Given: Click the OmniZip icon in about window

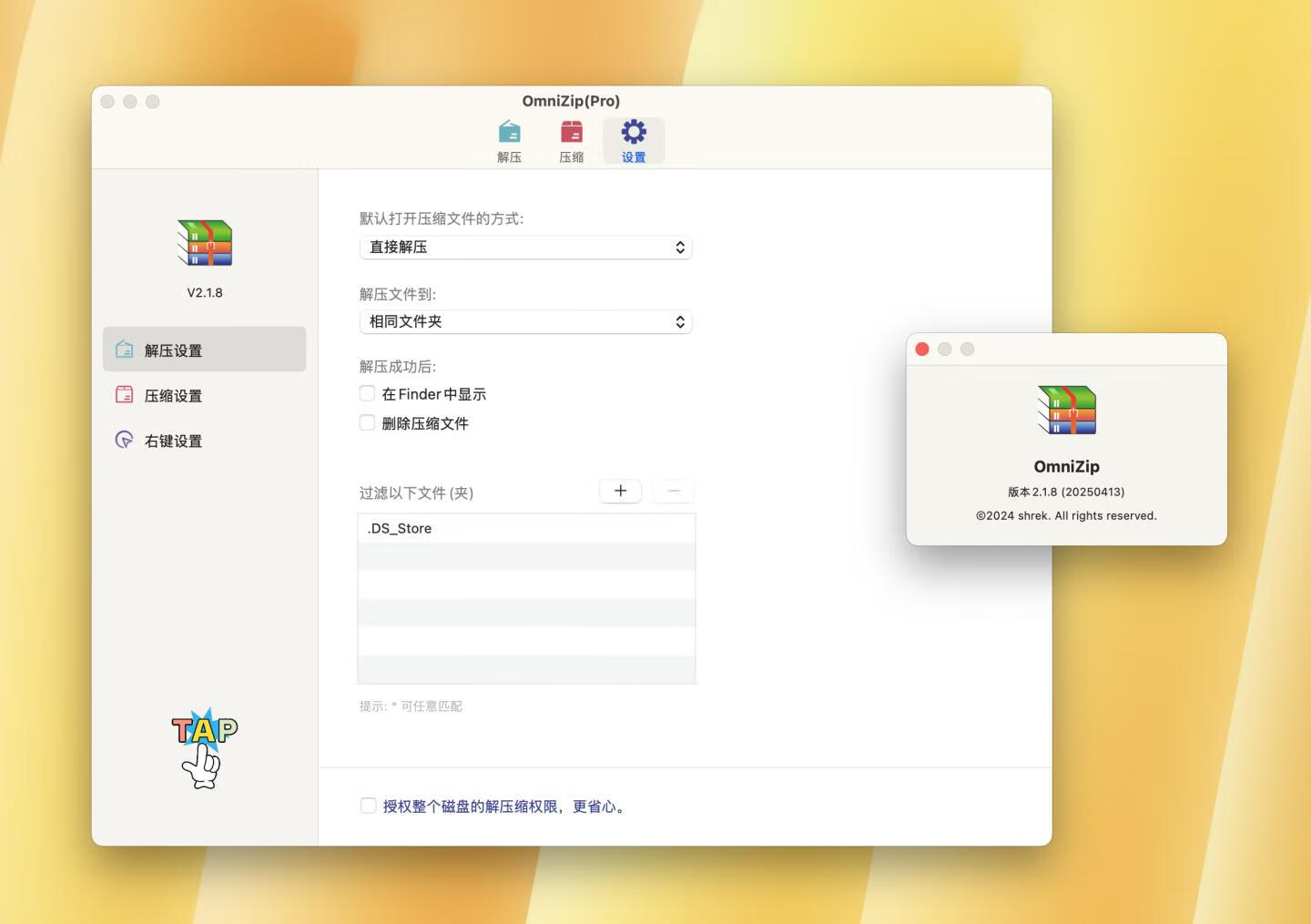Looking at the screenshot, I should pos(1067,410).
